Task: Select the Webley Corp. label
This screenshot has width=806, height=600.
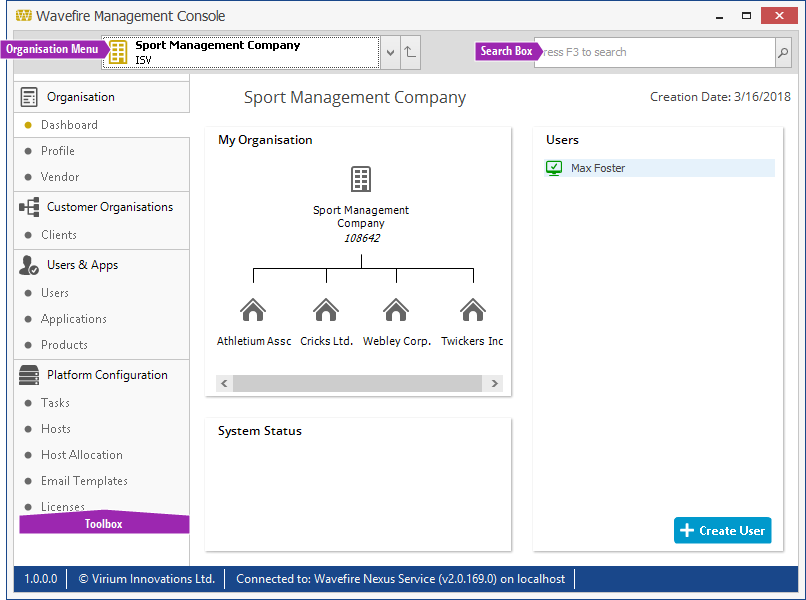Action: (397, 341)
